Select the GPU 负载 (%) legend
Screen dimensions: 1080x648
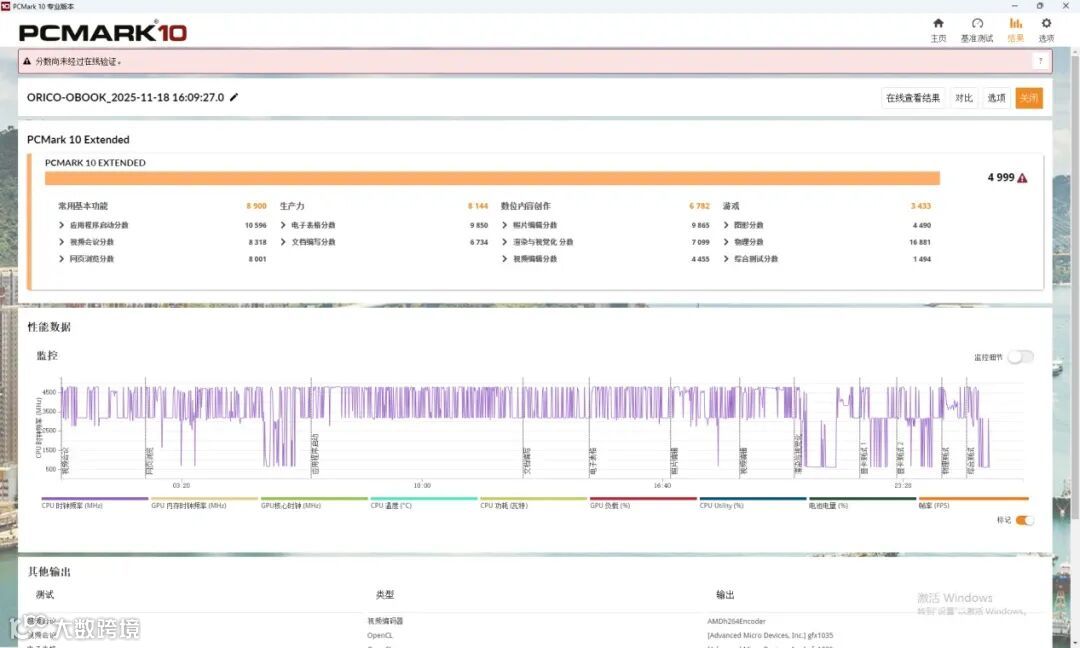point(643,503)
